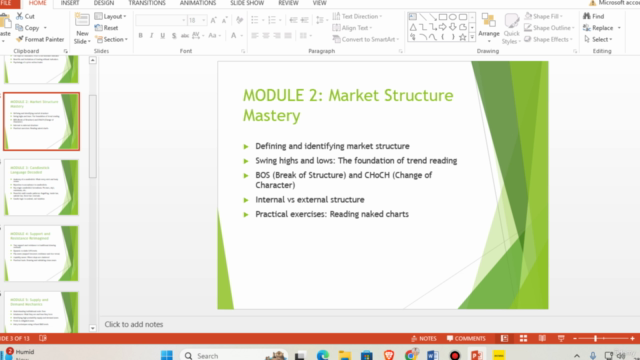Increase the list indent level
The height and width of the screenshot is (360, 640).
click(304, 20)
